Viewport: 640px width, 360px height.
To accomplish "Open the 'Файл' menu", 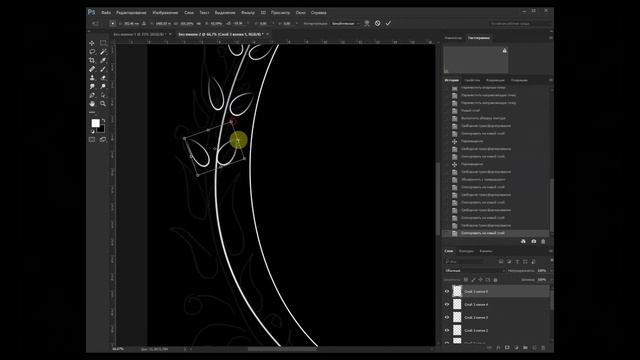I will [106, 13].
